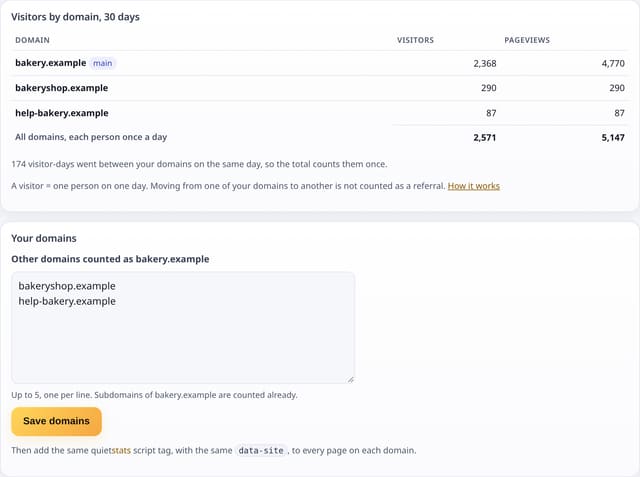Click help-bakery.example visitors count 87
This screenshot has width=640, height=477.
pyautogui.click(x=491, y=113)
